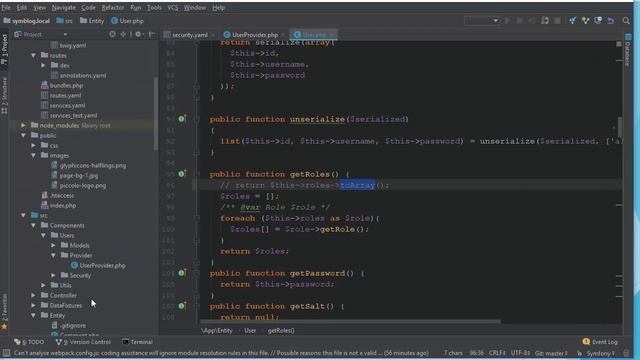
Task: Click the gutter override icon beside getSalt
Action: coord(182,306)
